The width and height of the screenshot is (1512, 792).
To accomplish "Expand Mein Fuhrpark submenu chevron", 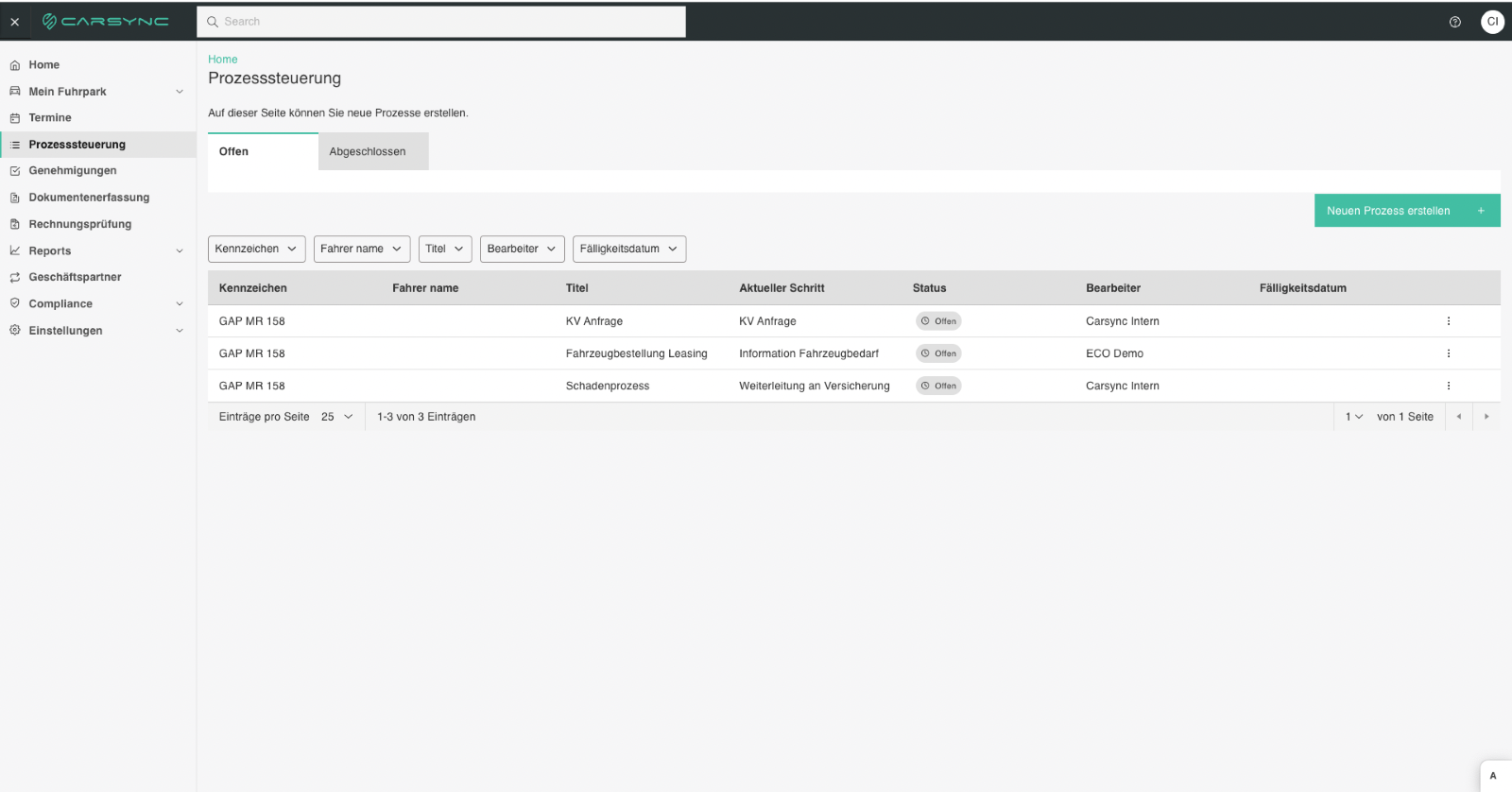I will tap(180, 92).
